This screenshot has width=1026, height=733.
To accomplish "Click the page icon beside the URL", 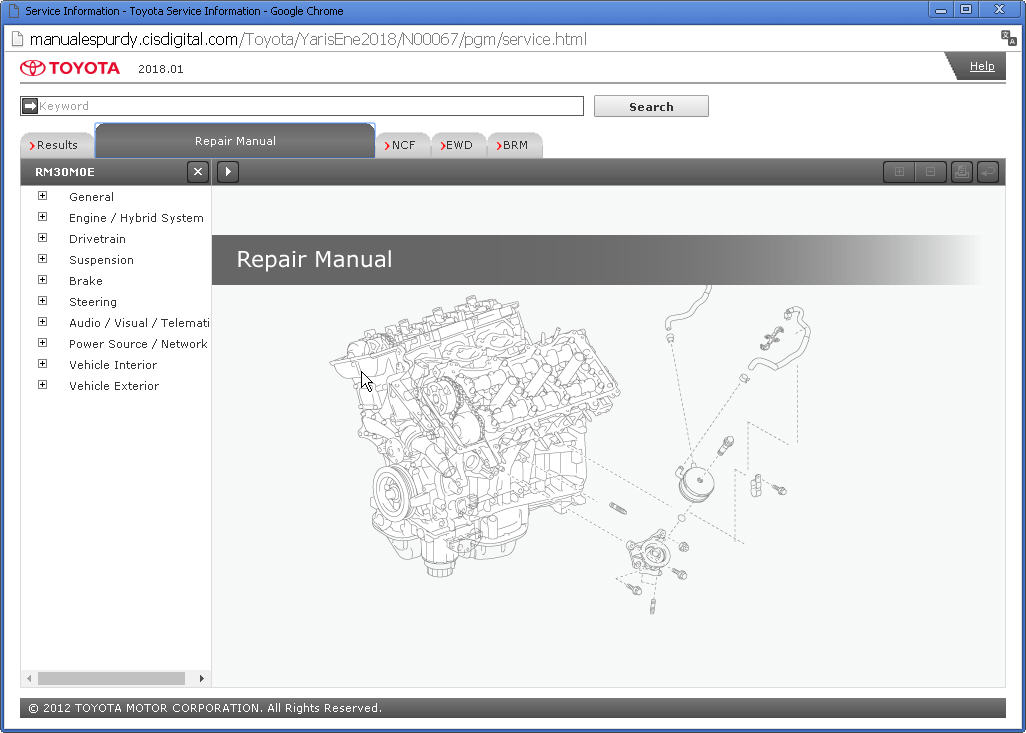I will pyautogui.click(x=17, y=39).
